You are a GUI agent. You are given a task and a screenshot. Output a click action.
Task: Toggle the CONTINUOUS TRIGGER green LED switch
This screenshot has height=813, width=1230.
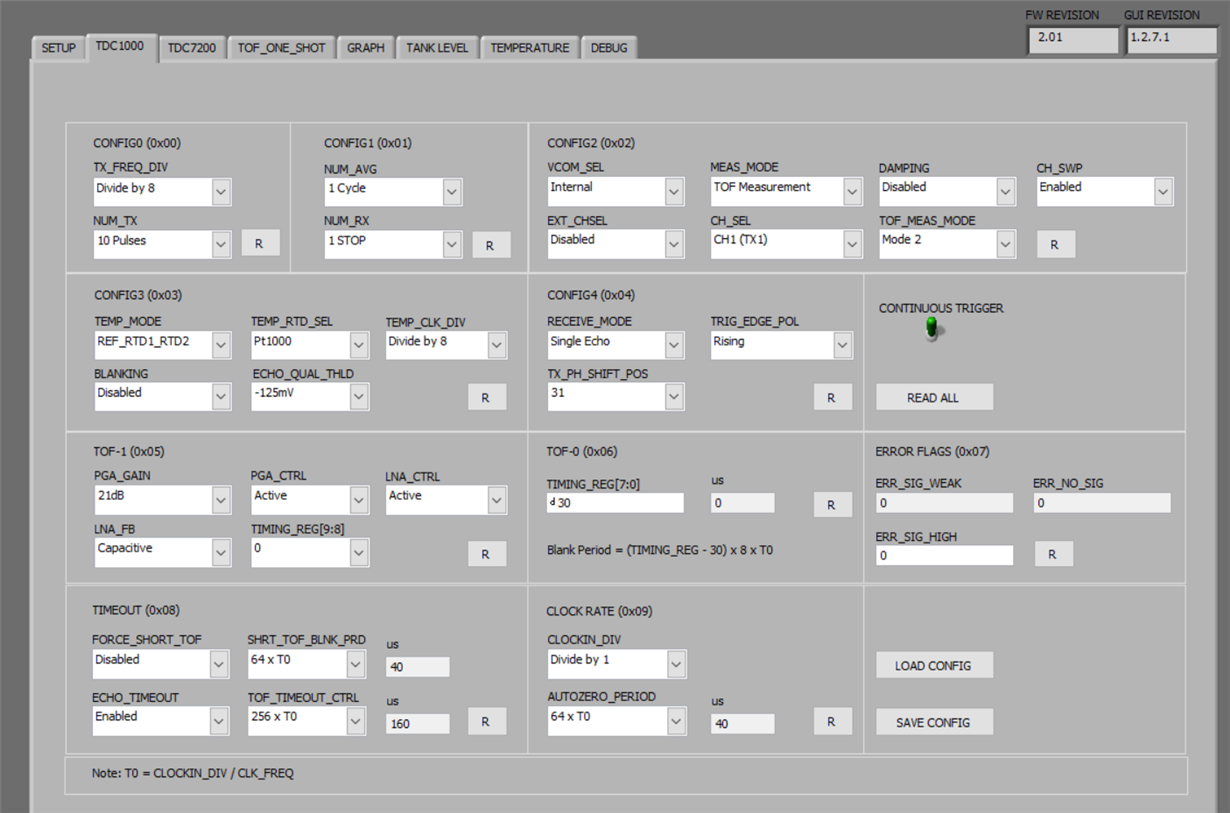coord(932,328)
